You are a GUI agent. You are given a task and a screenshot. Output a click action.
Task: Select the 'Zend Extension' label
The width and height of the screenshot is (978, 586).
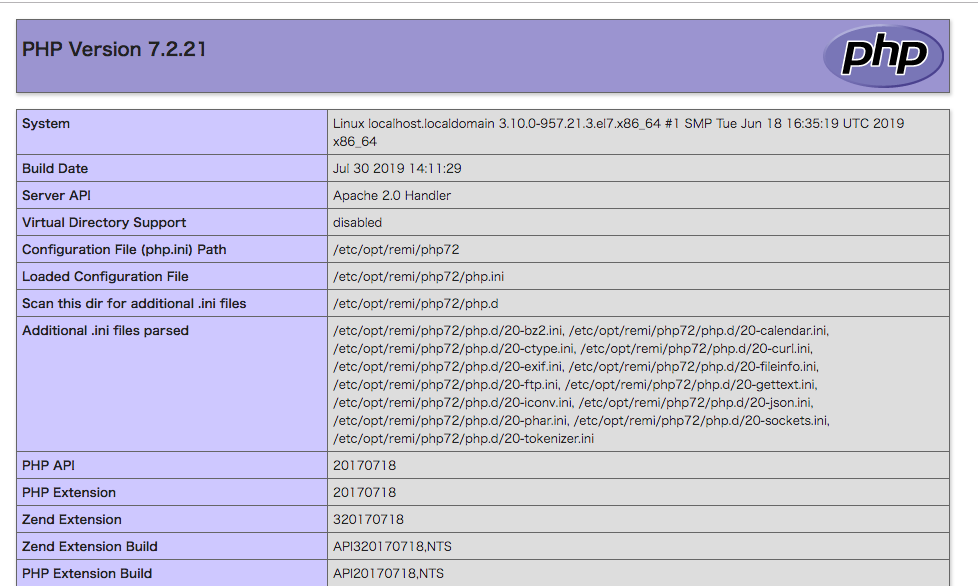click(x=72, y=519)
